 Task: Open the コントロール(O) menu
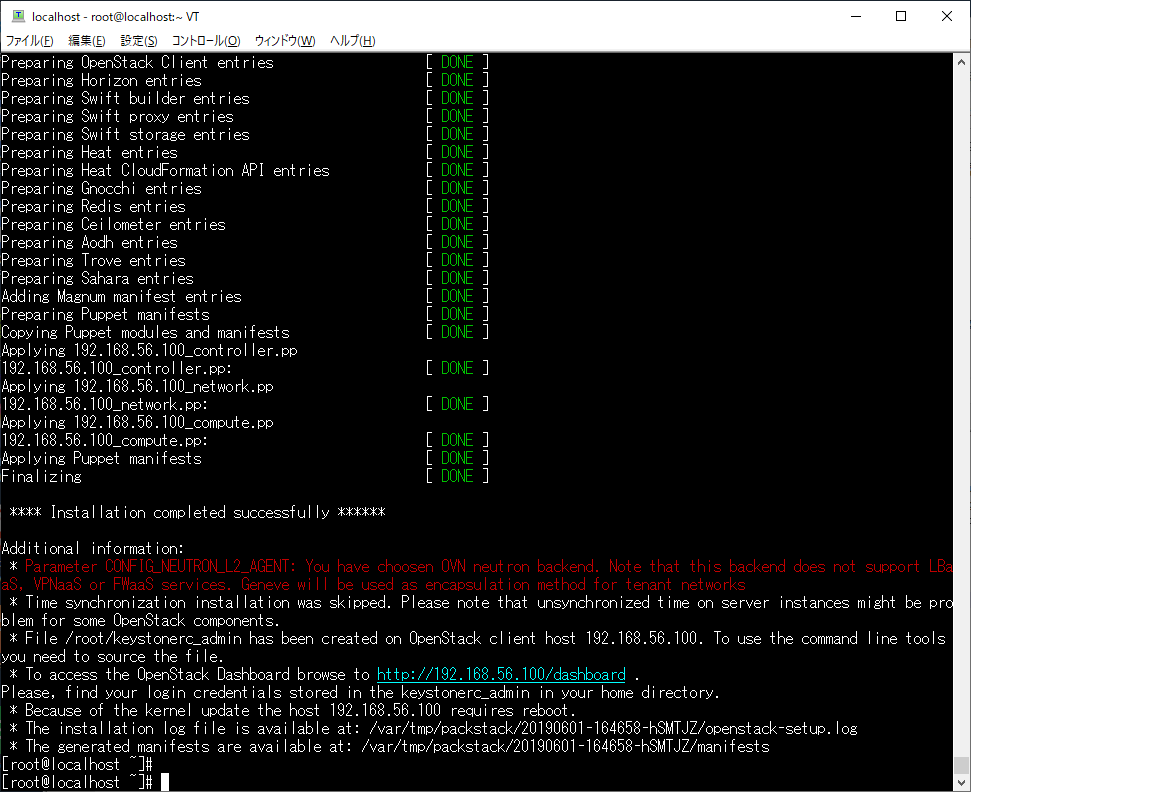[206, 40]
